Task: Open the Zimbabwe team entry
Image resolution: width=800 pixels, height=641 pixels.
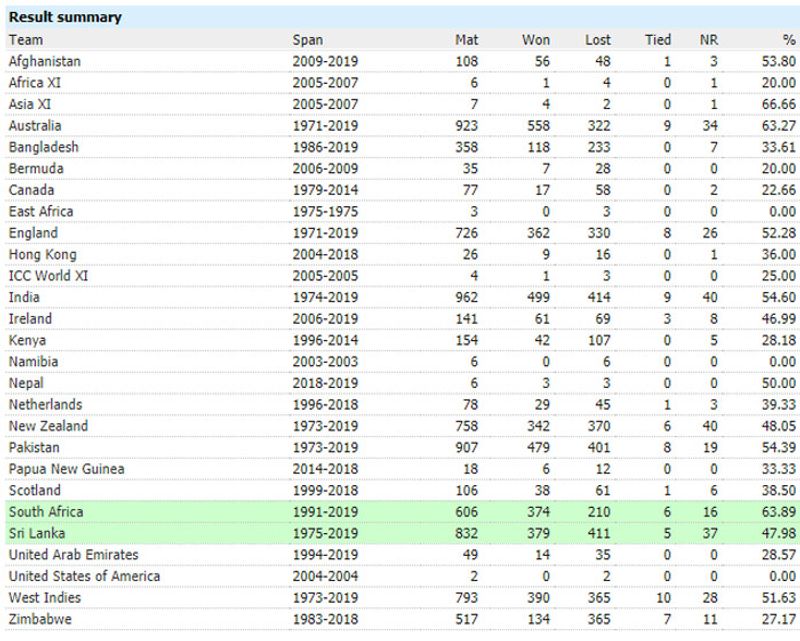Action: coord(38,619)
